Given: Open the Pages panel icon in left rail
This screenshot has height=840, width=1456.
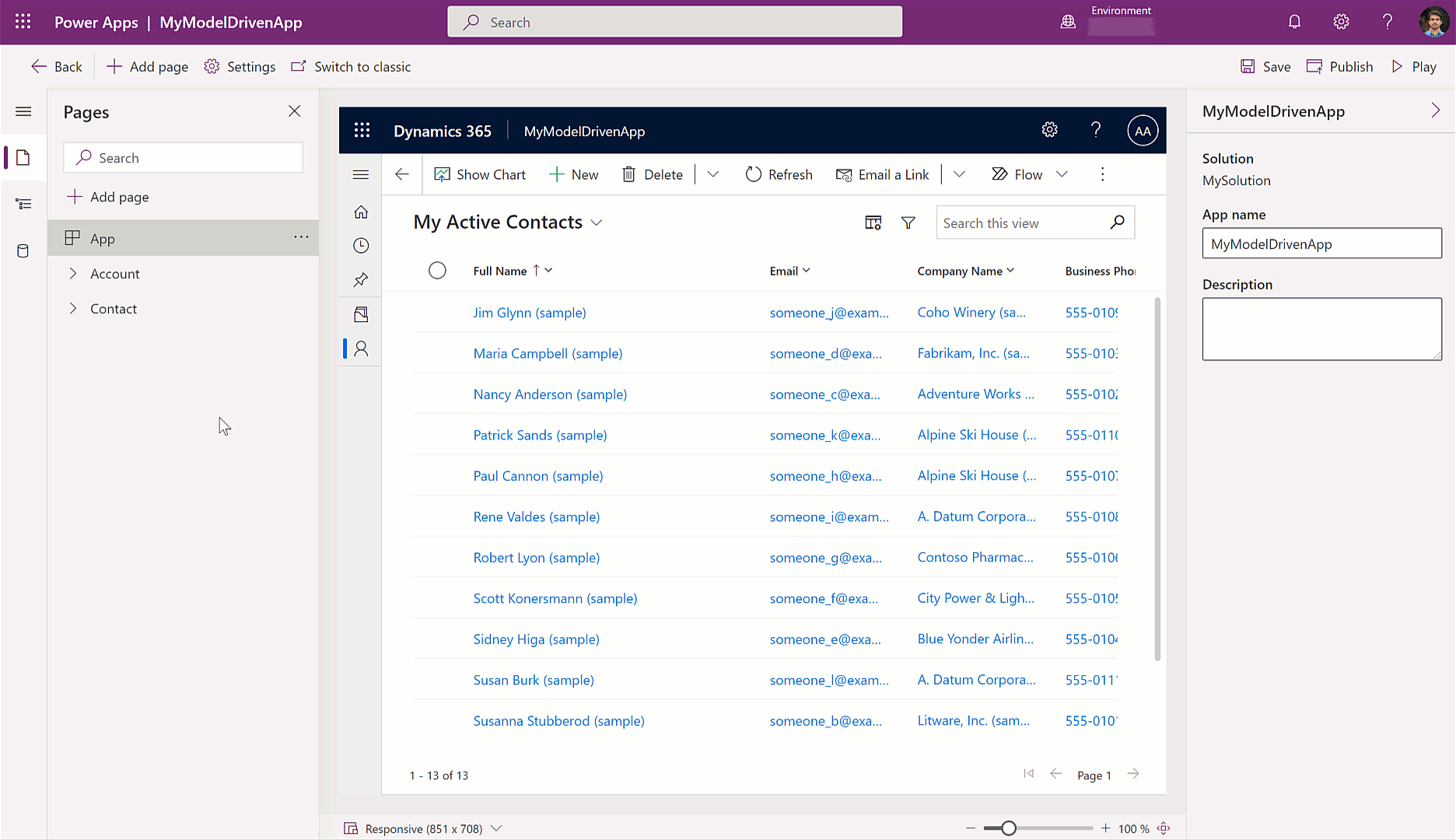Looking at the screenshot, I should click(x=24, y=157).
